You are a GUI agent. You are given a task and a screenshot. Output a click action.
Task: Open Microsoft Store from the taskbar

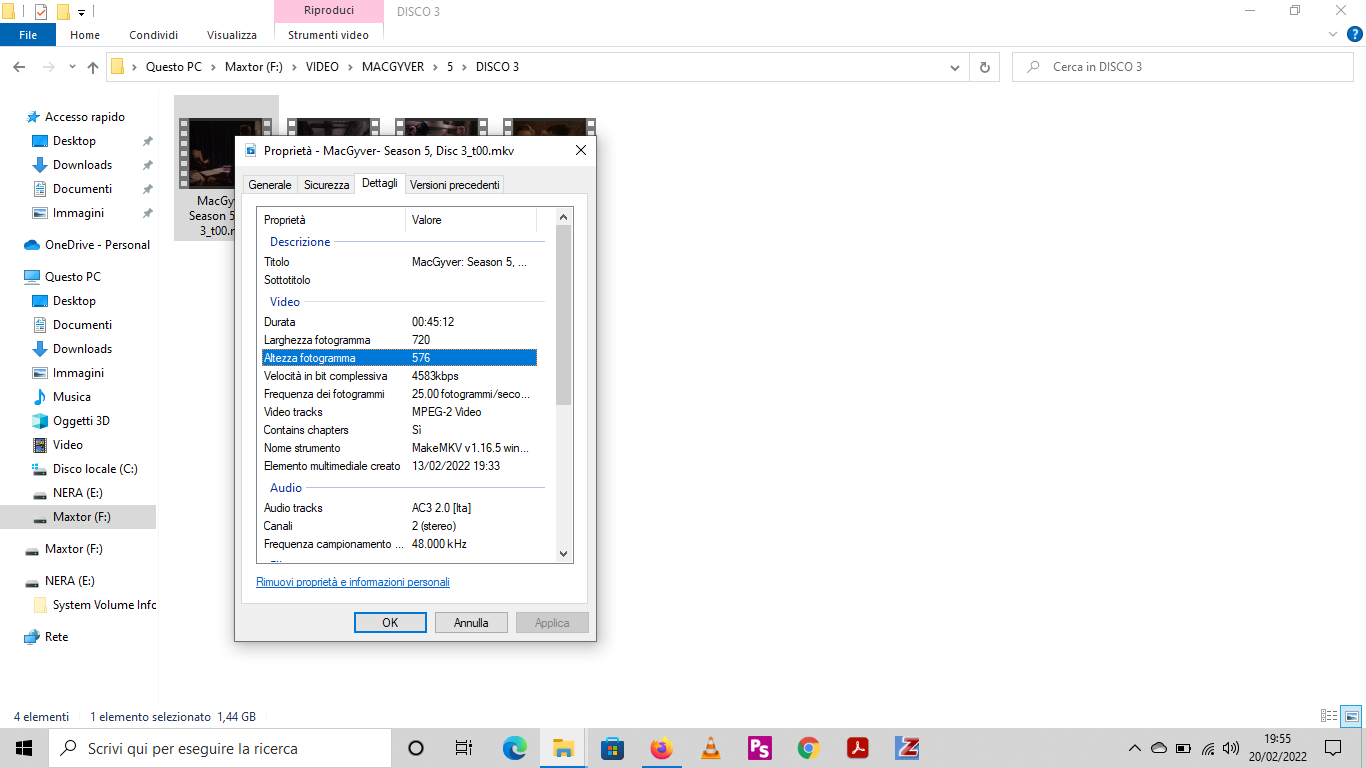[612, 748]
